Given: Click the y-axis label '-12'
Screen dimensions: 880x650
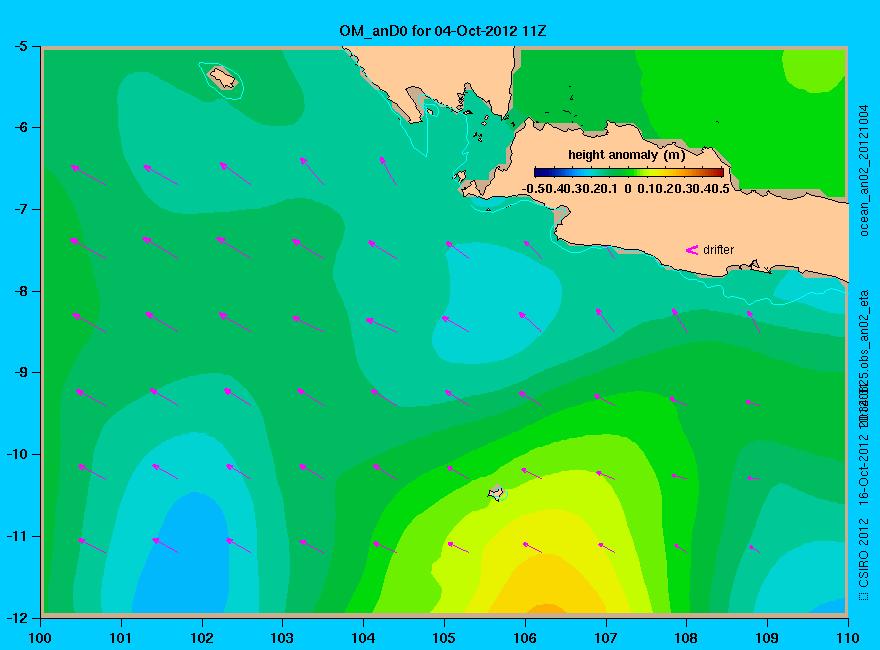Looking at the screenshot, I should (17, 617).
